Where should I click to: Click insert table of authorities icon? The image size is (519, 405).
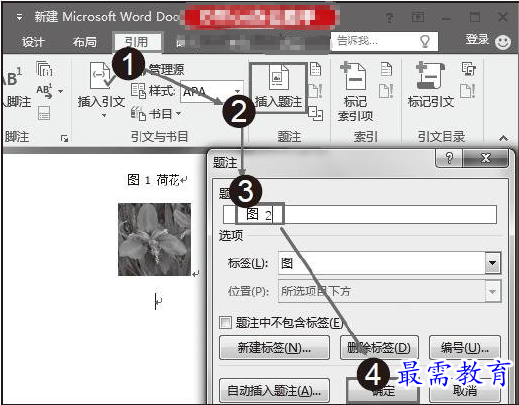coord(468,69)
